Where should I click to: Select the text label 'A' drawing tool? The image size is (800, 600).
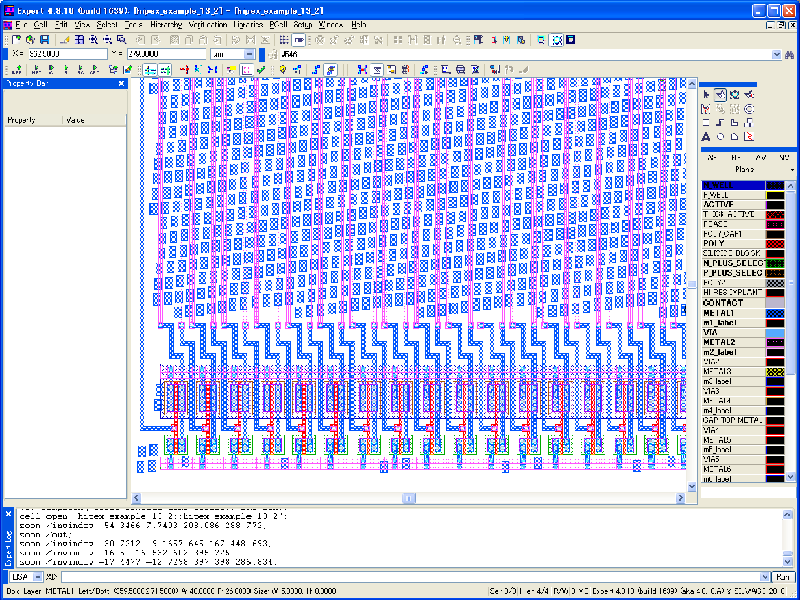click(706, 136)
